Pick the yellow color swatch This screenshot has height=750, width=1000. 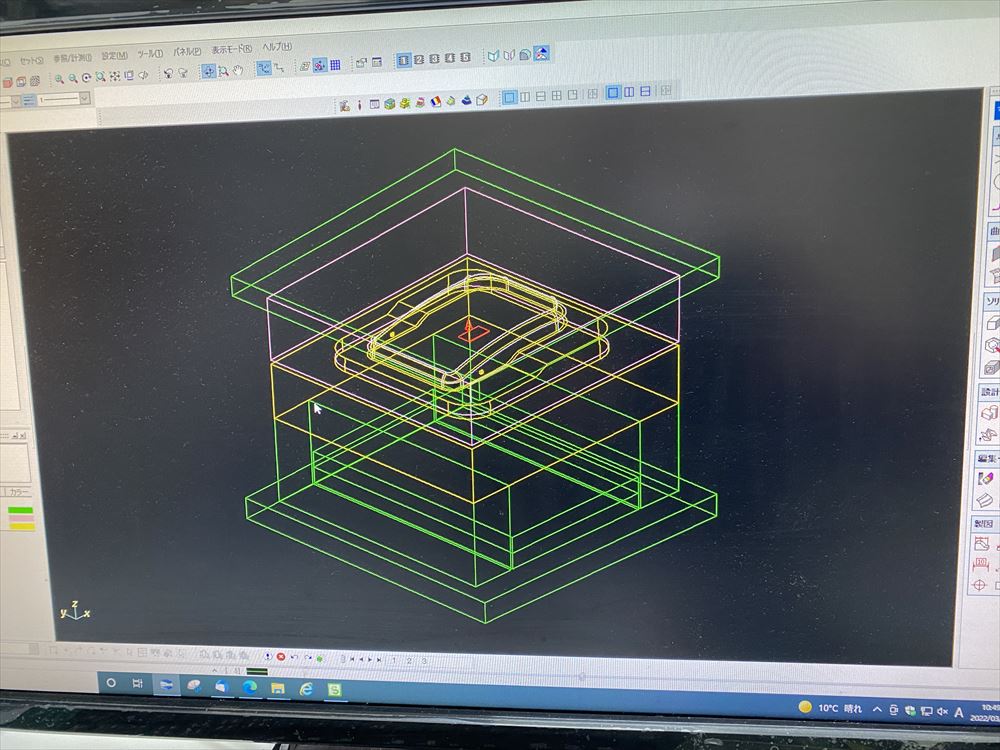click(22, 526)
